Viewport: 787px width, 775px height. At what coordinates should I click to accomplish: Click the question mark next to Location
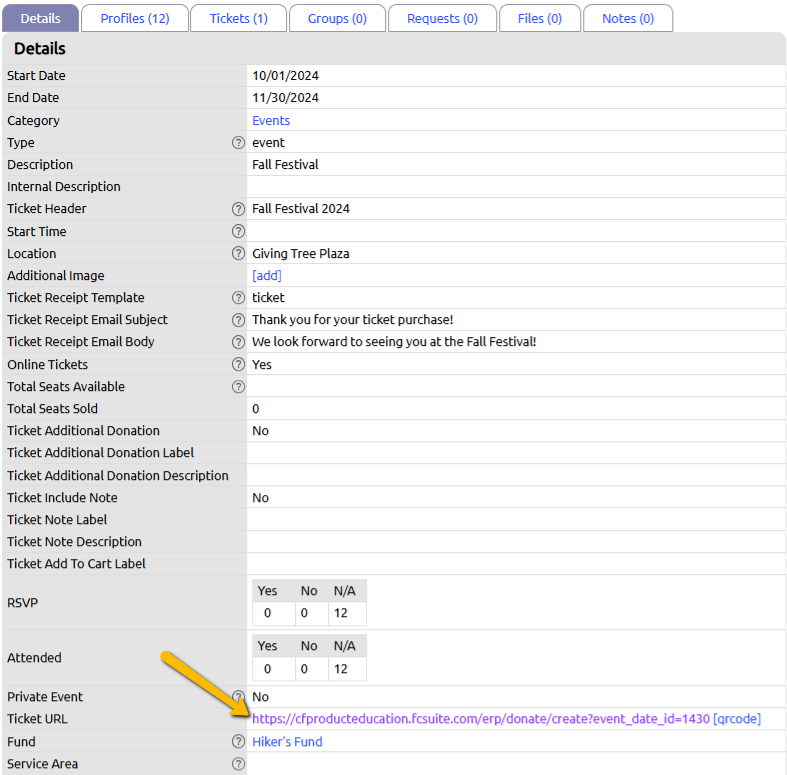238,253
